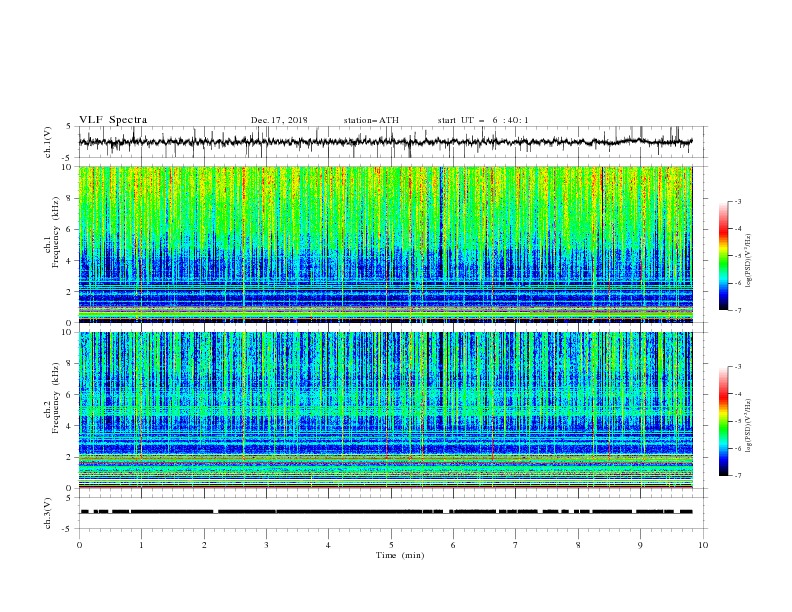Click the '-3' label on ch.2 colorbar
Image resolution: width=792 pixels, height=612 pixels.
(x=737, y=367)
